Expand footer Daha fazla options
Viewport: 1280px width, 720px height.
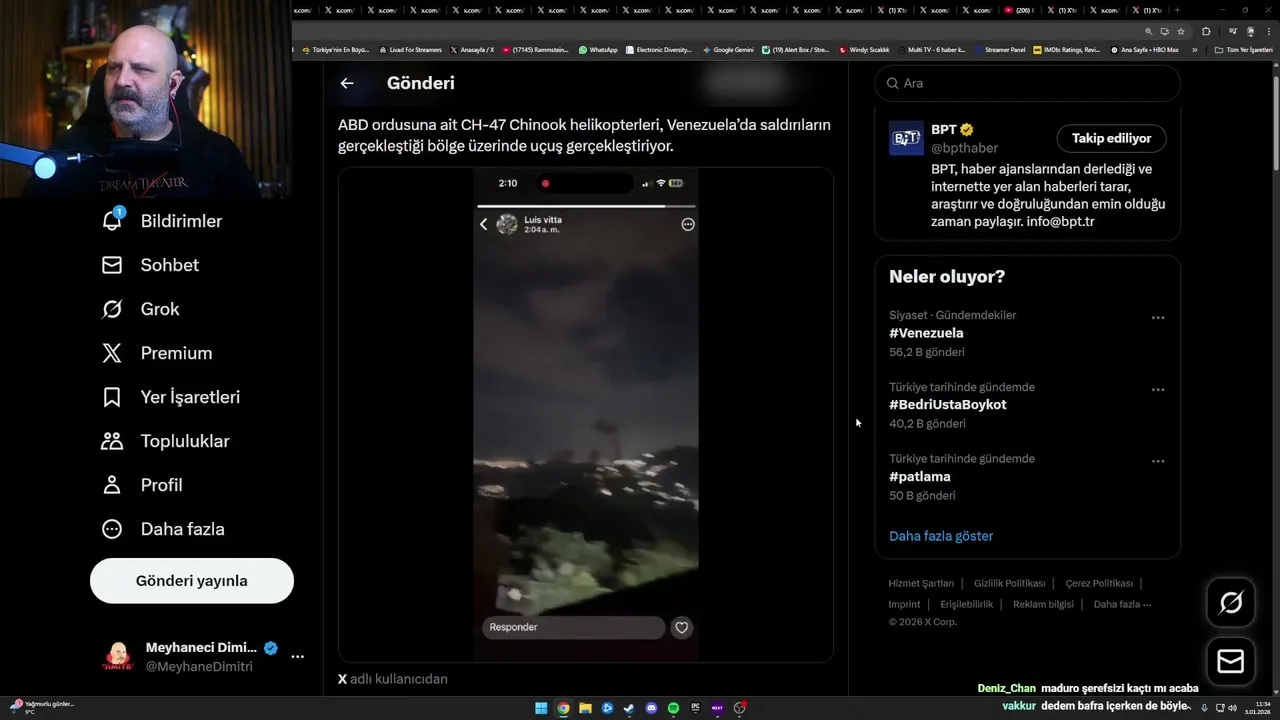(x=1122, y=604)
